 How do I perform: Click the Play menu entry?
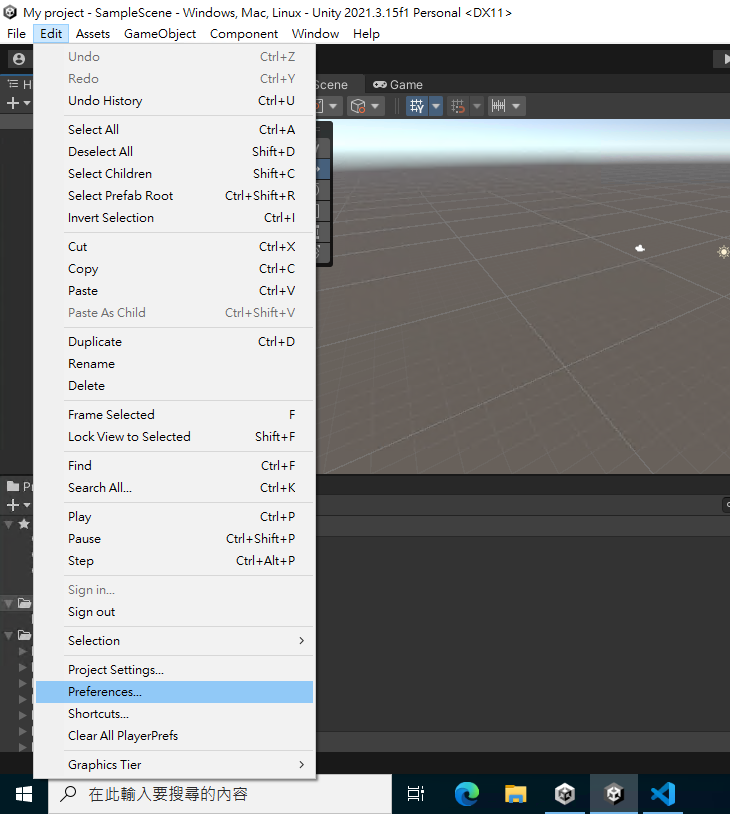coord(174,517)
